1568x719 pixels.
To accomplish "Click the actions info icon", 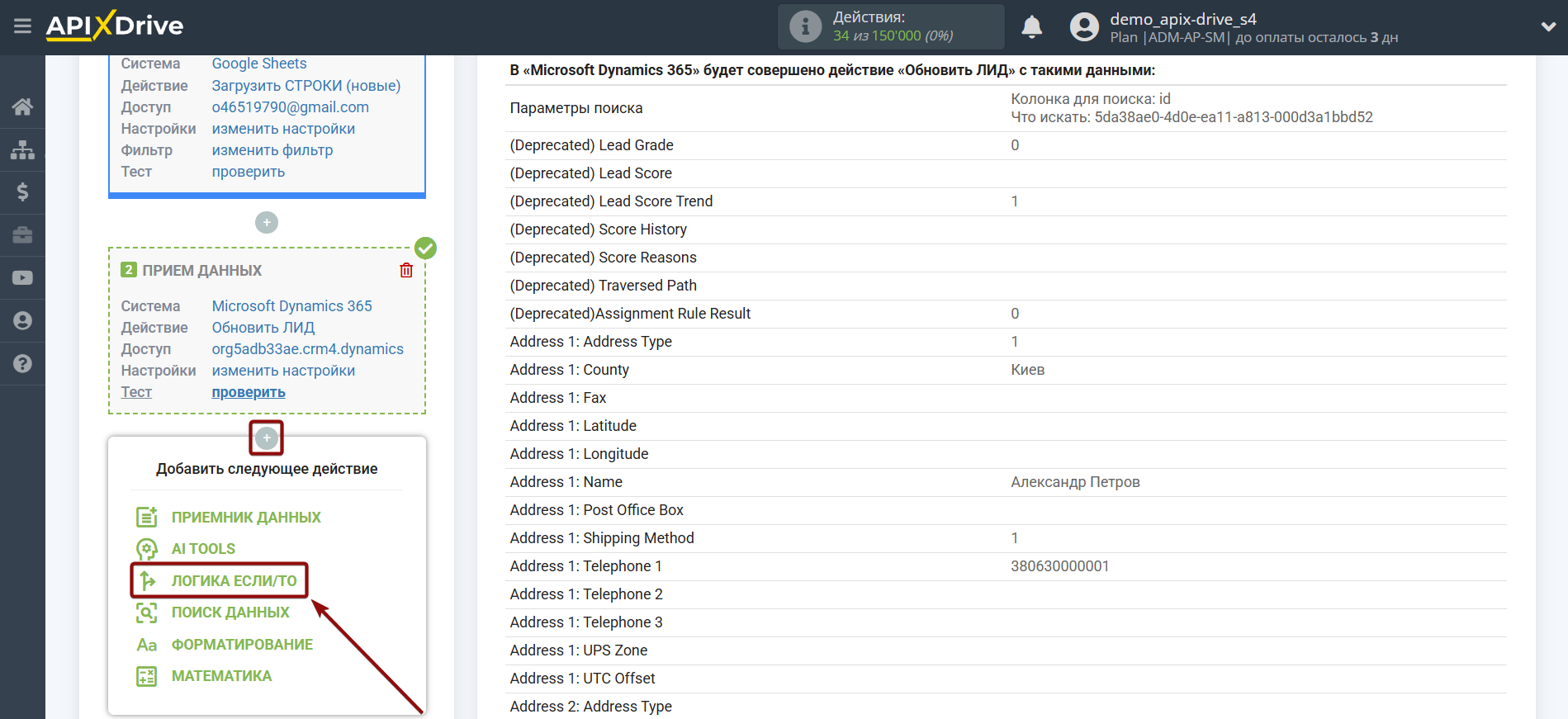I will click(x=805, y=26).
